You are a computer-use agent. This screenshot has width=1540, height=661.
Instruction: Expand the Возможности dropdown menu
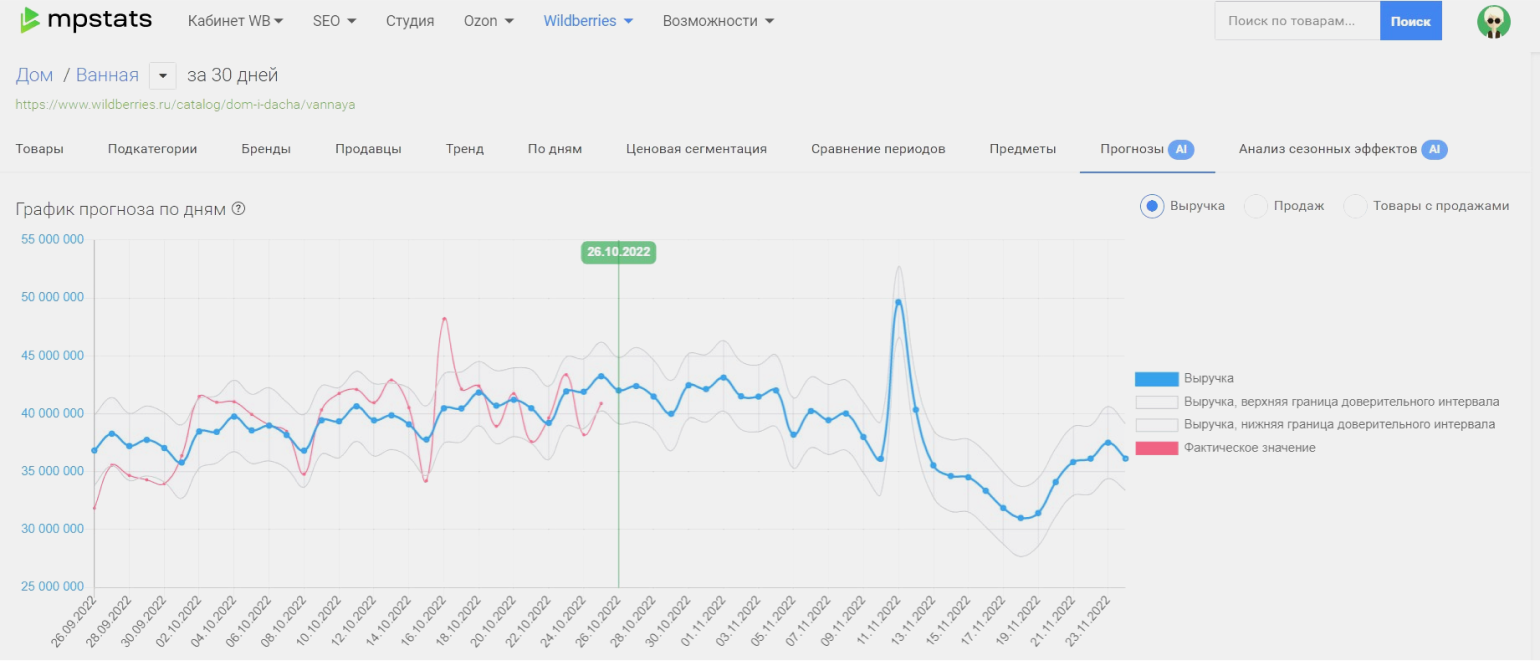point(718,21)
